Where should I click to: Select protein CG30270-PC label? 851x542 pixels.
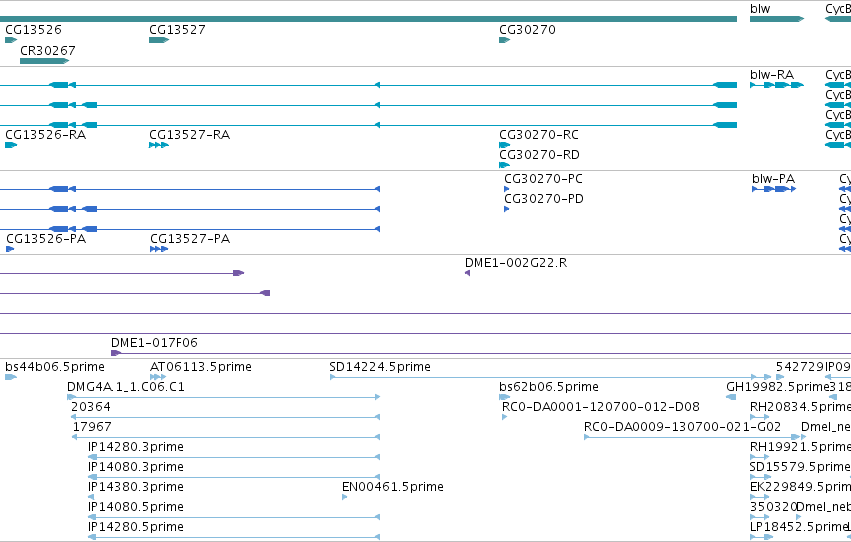543,179
